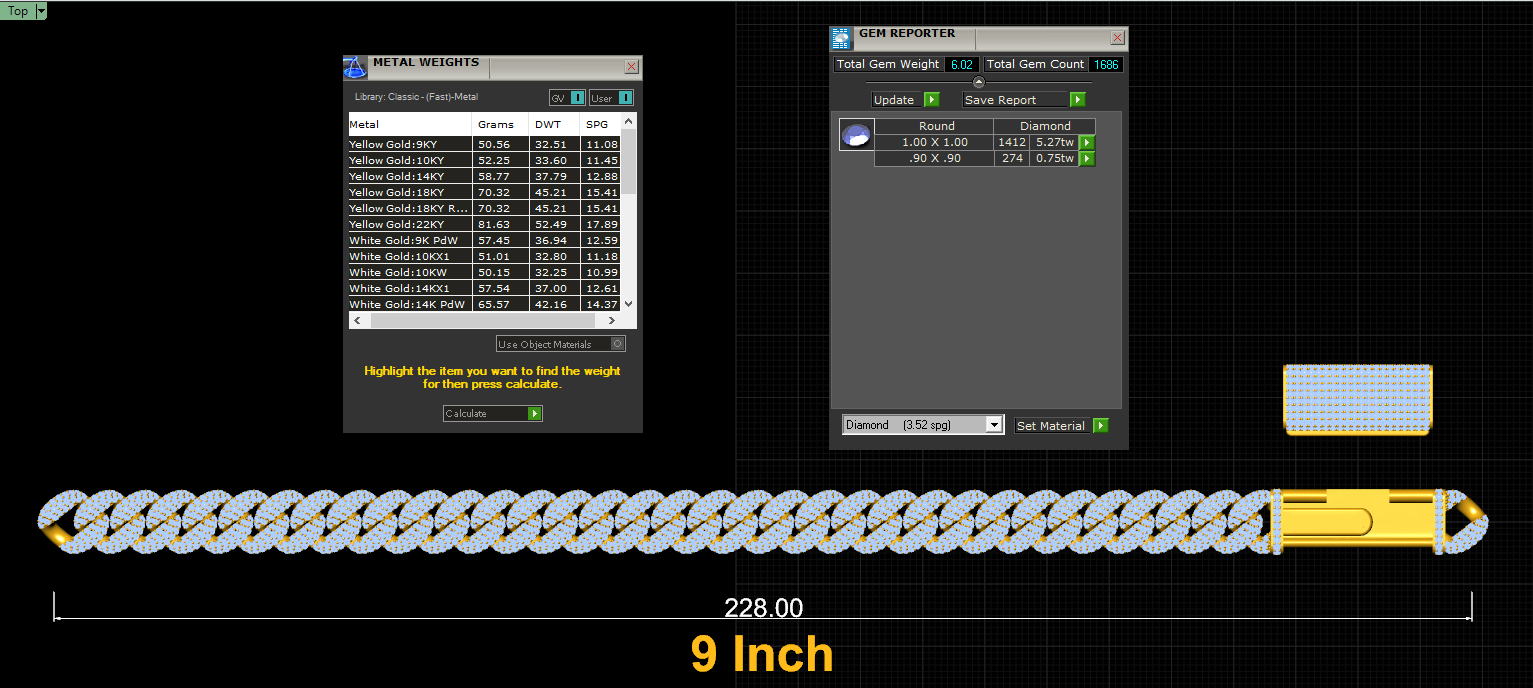Close the Gem Reporter panel

click(x=1117, y=38)
